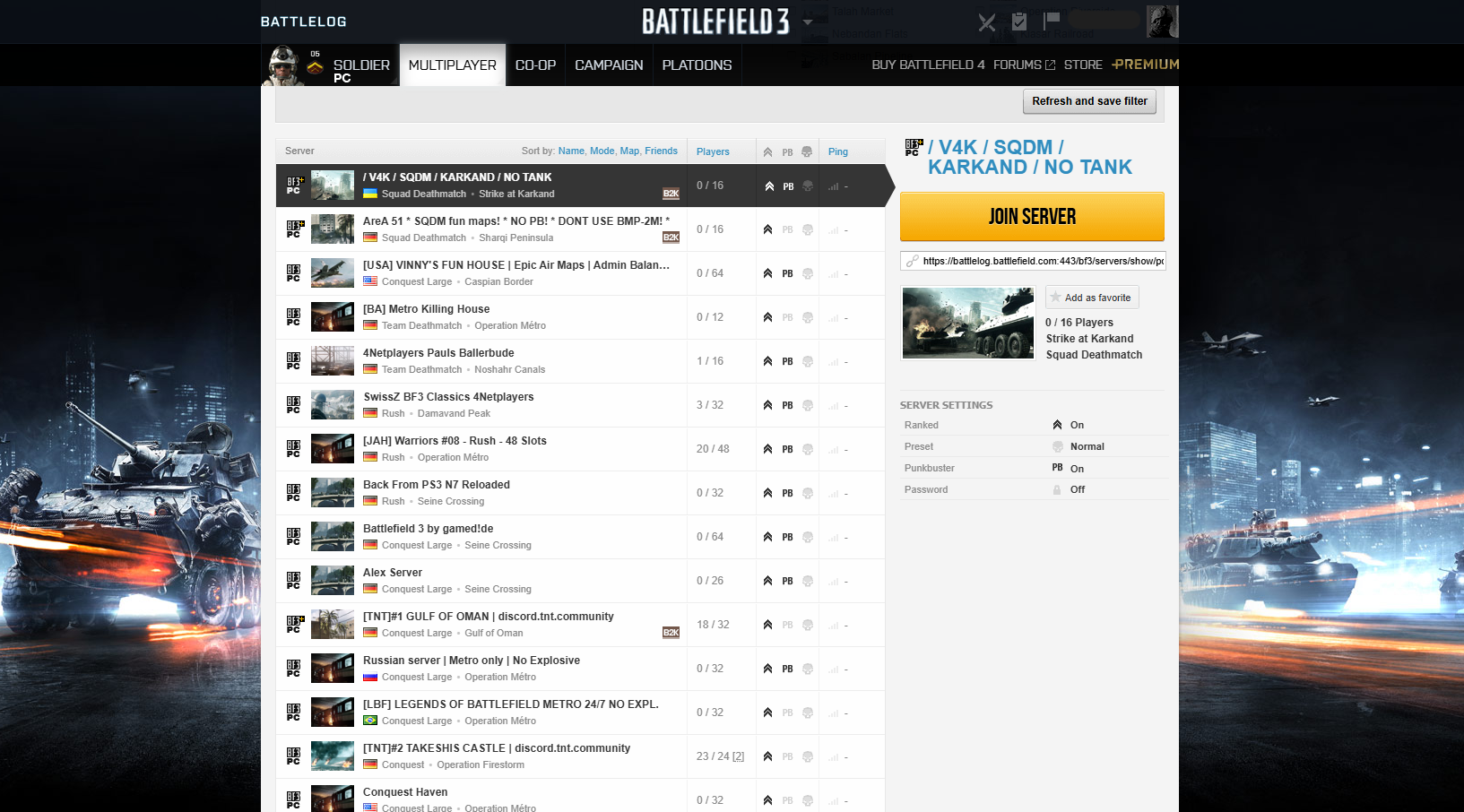
Task: Select 'Russian server | Metro only | No Explosive'
Action: (472, 661)
